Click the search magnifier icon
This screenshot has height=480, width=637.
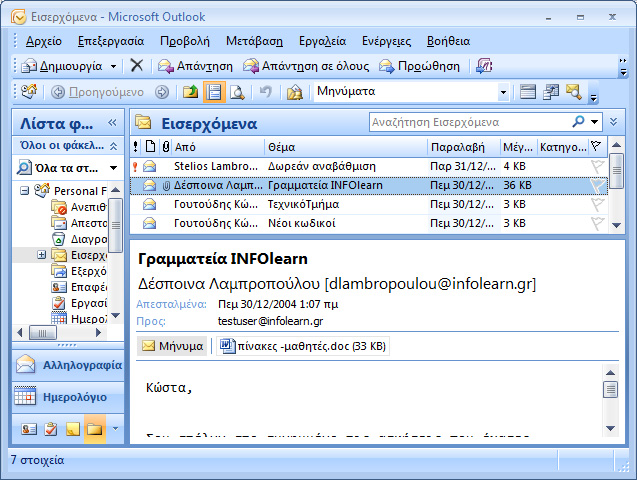[x=578, y=121]
